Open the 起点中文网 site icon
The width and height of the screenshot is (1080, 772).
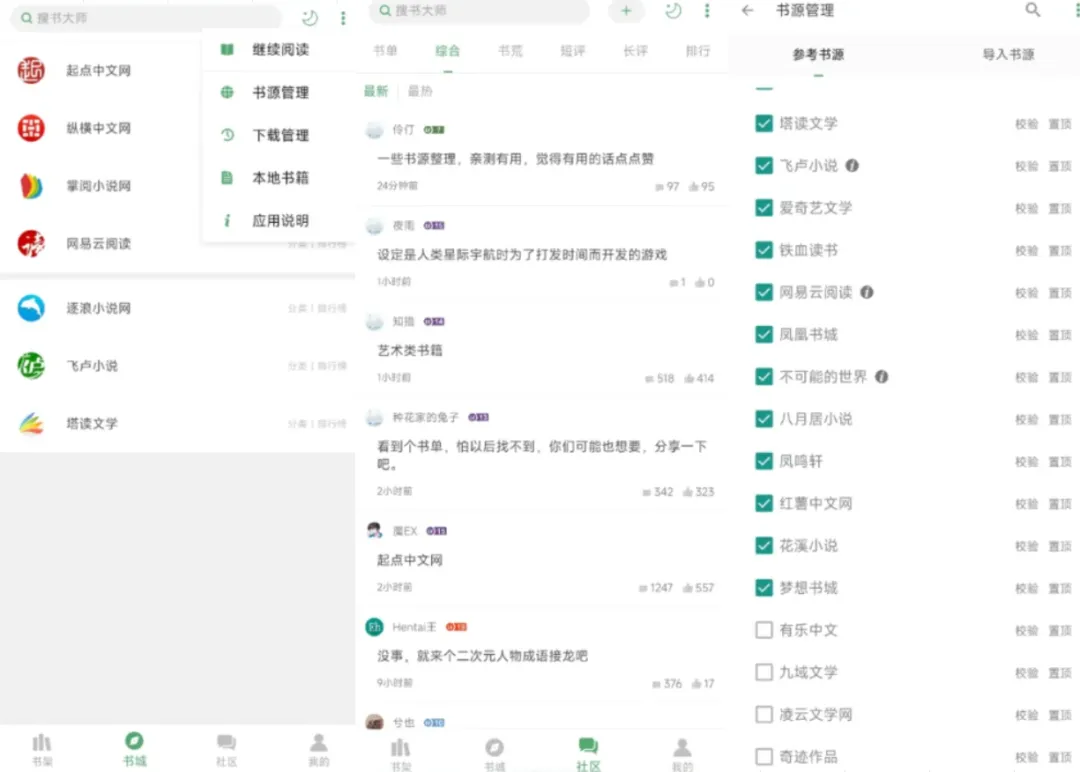(31, 70)
